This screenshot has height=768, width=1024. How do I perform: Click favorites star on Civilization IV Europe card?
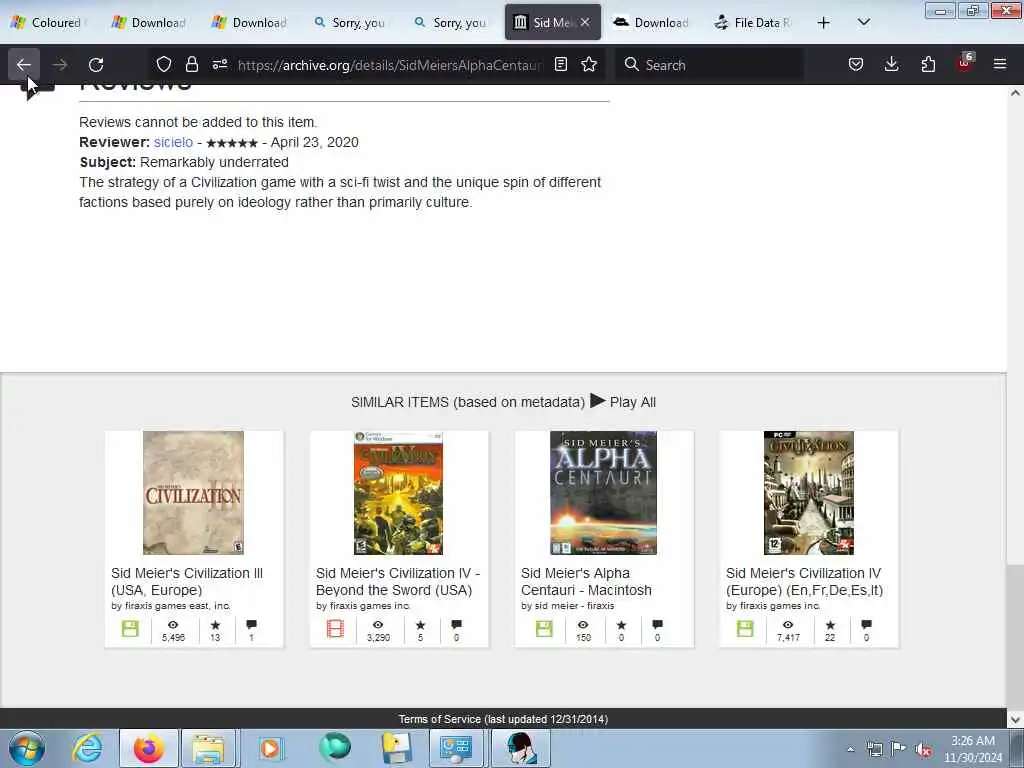pos(830,625)
